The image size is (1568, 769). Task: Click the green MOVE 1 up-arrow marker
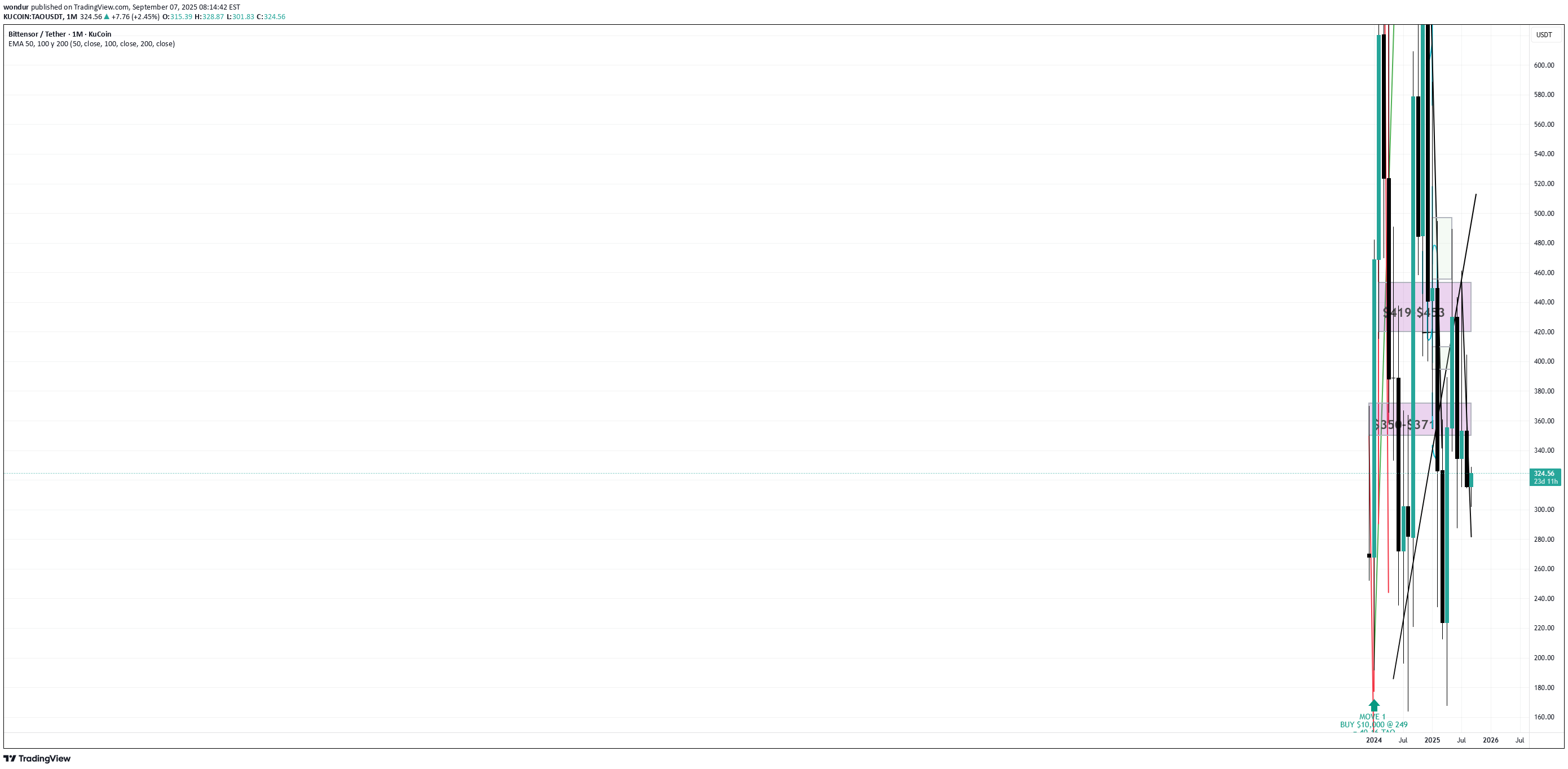pos(1374,705)
